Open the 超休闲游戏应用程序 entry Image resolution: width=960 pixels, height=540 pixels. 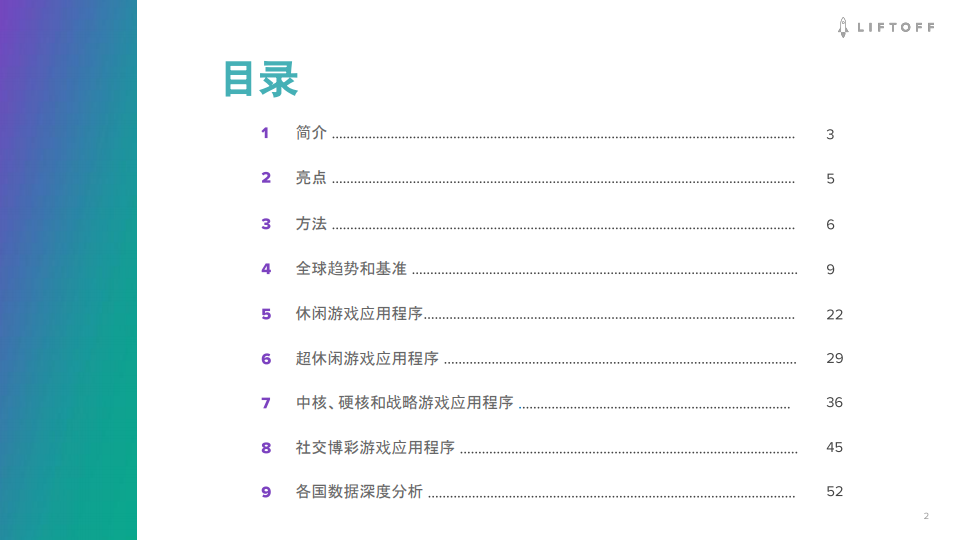pos(367,358)
